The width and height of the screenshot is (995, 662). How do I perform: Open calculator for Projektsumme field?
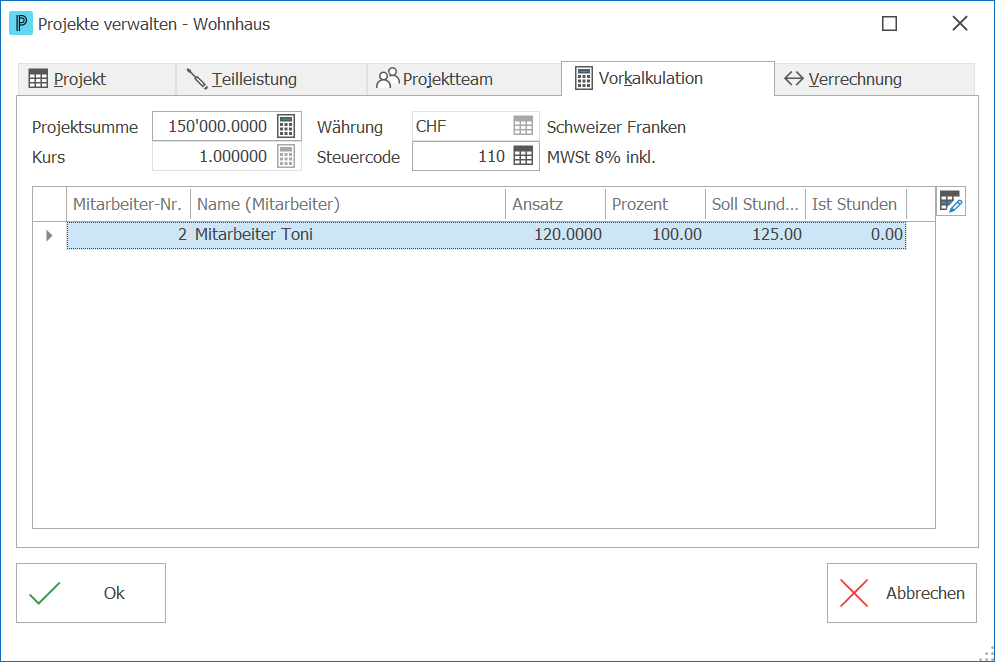pos(286,126)
